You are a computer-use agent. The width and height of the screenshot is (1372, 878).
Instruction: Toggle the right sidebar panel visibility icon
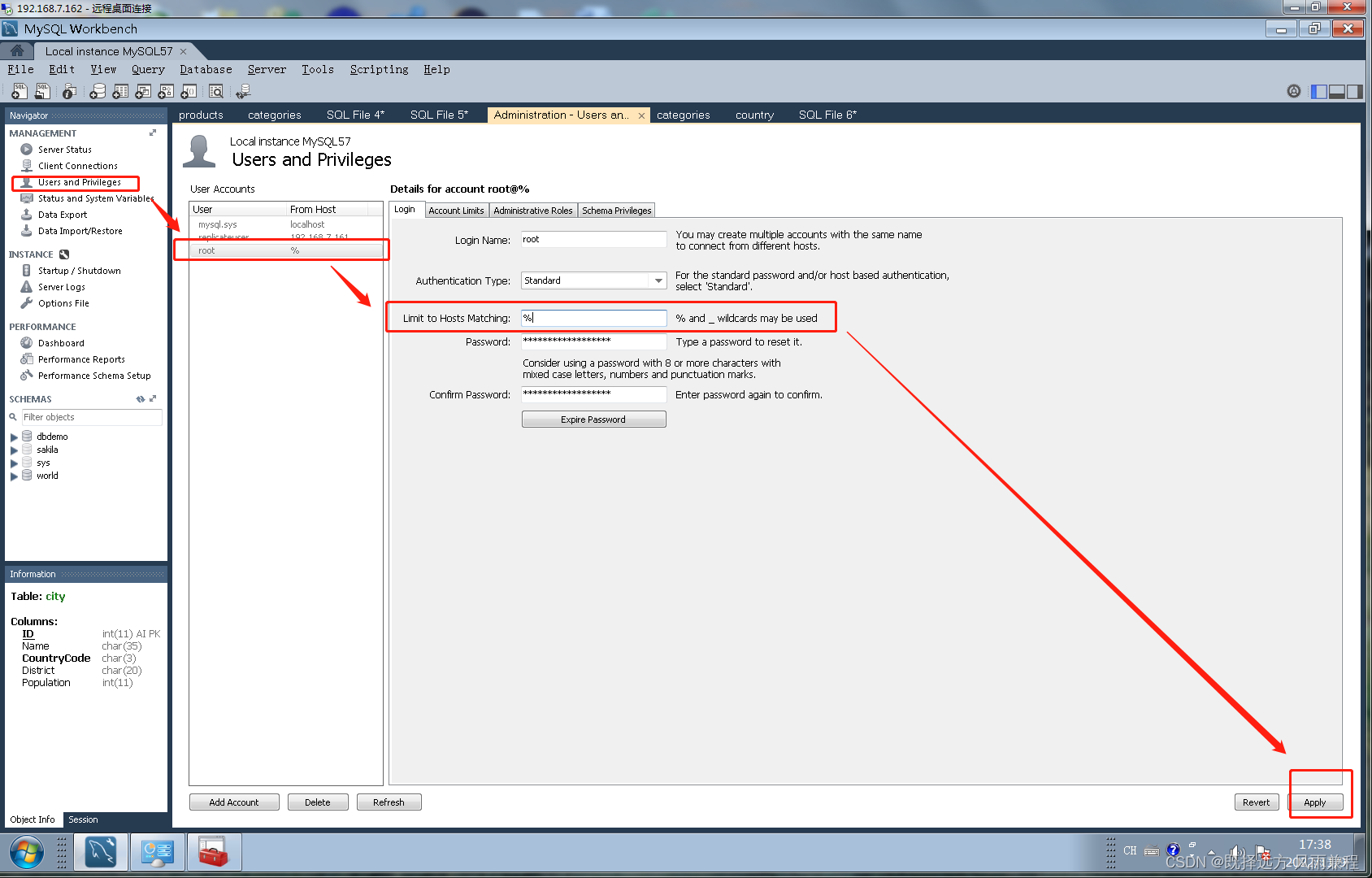coord(1354,92)
